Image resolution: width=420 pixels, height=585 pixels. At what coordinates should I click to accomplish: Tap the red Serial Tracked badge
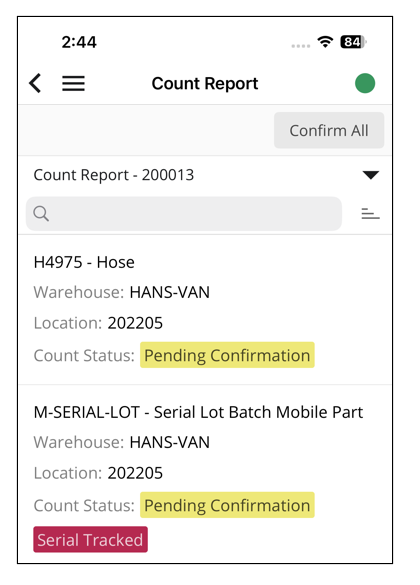point(90,539)
